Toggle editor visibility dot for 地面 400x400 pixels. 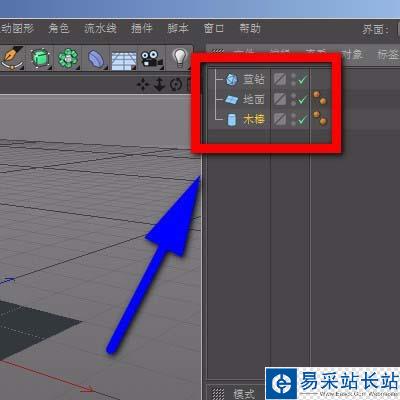click(293, 96)
